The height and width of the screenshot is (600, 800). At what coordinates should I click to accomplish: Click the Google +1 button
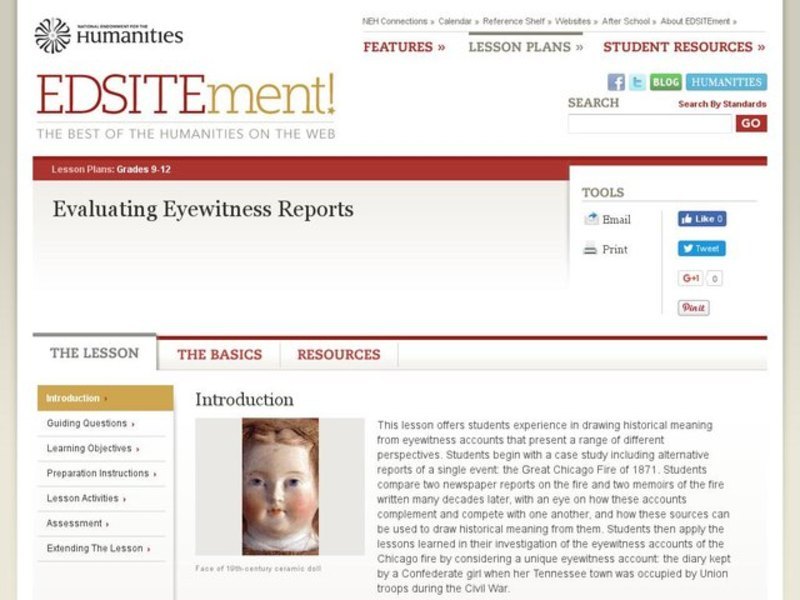point(691,278)
